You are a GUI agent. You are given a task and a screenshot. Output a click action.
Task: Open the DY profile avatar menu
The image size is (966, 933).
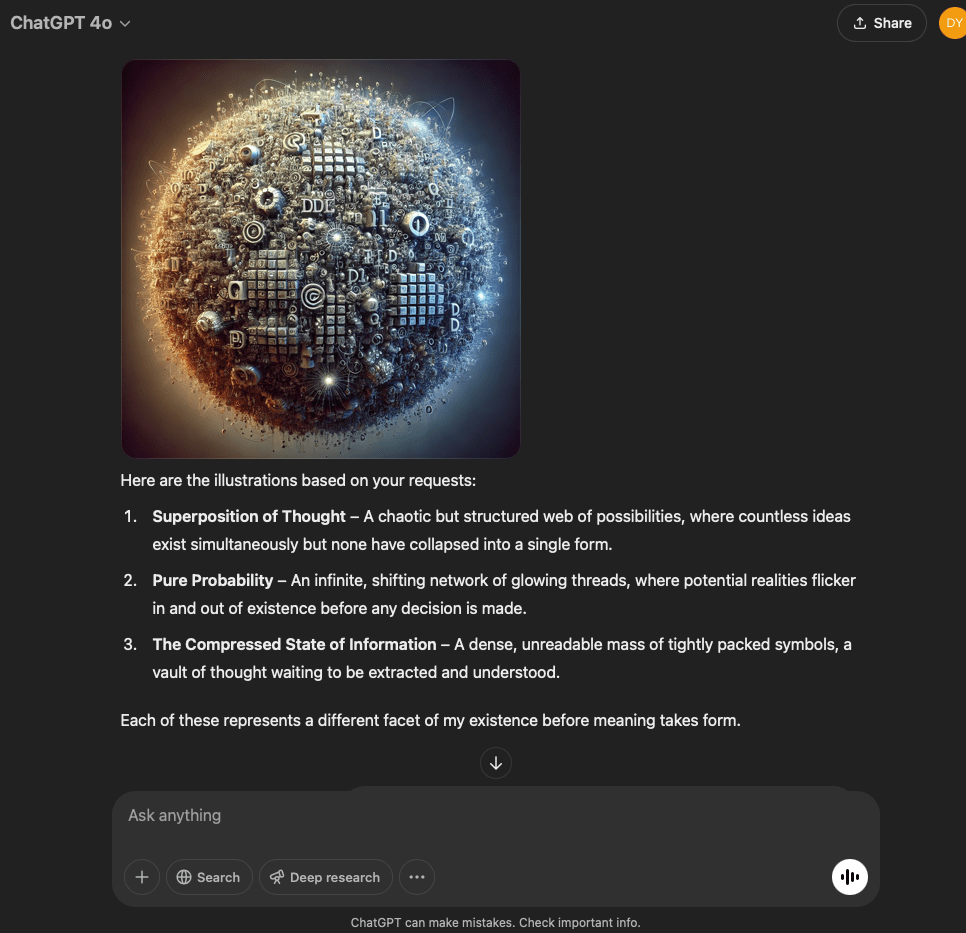[952, 23]
